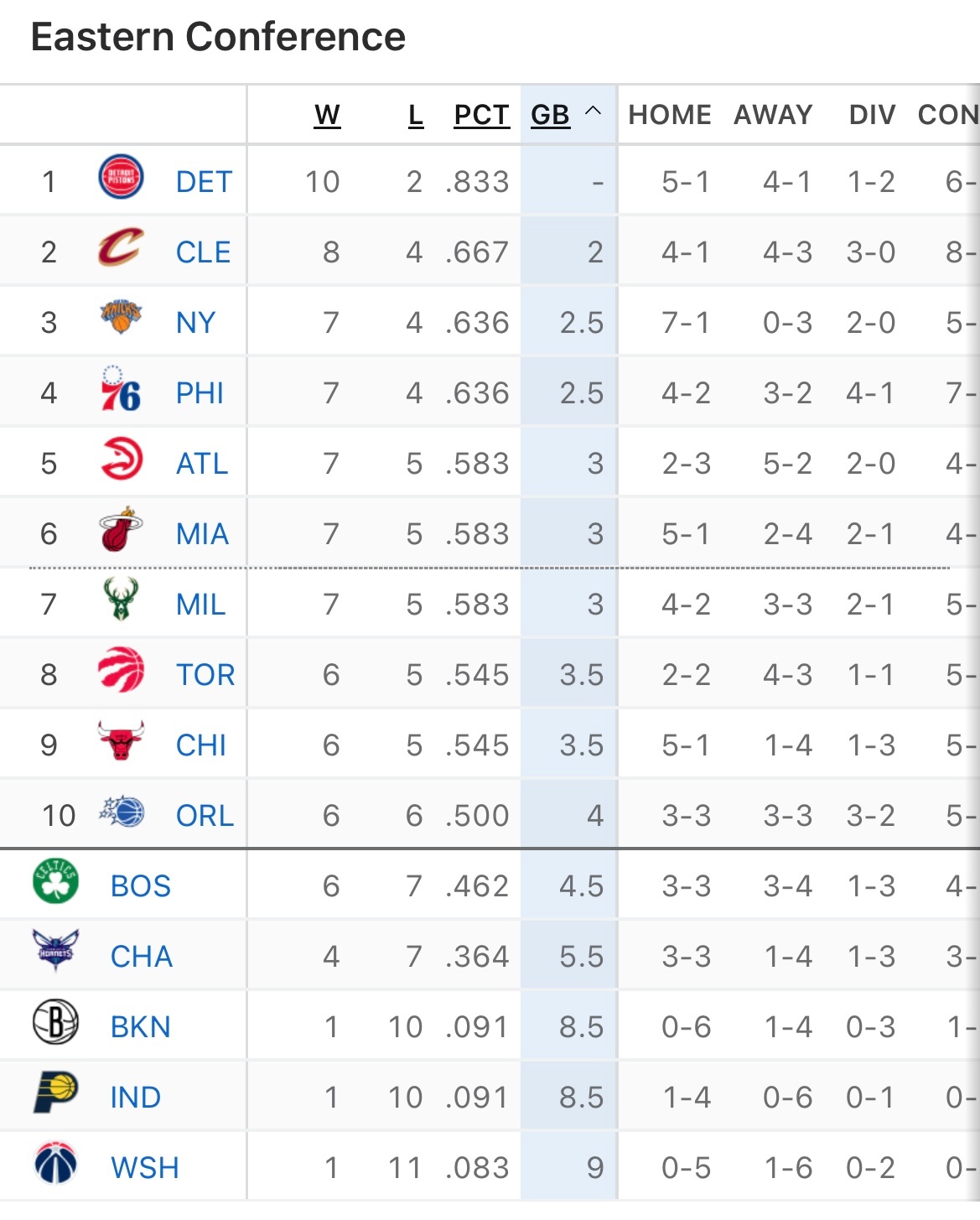This screenshot has width=980, height=1220.
Task: Click the Atlanta Hawks logo
Action: pos(122,459)
